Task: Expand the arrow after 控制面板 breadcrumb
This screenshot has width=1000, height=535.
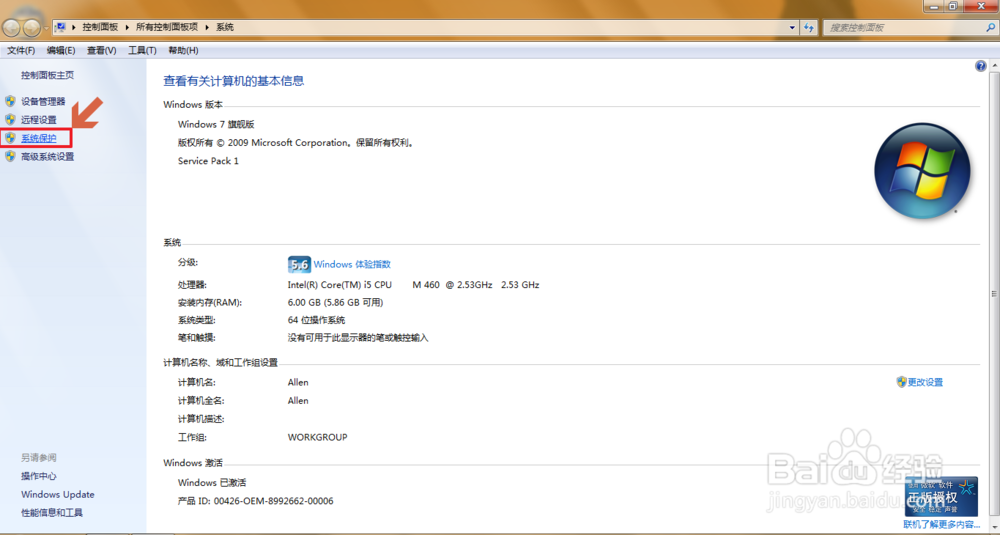Action: [127, 27]
